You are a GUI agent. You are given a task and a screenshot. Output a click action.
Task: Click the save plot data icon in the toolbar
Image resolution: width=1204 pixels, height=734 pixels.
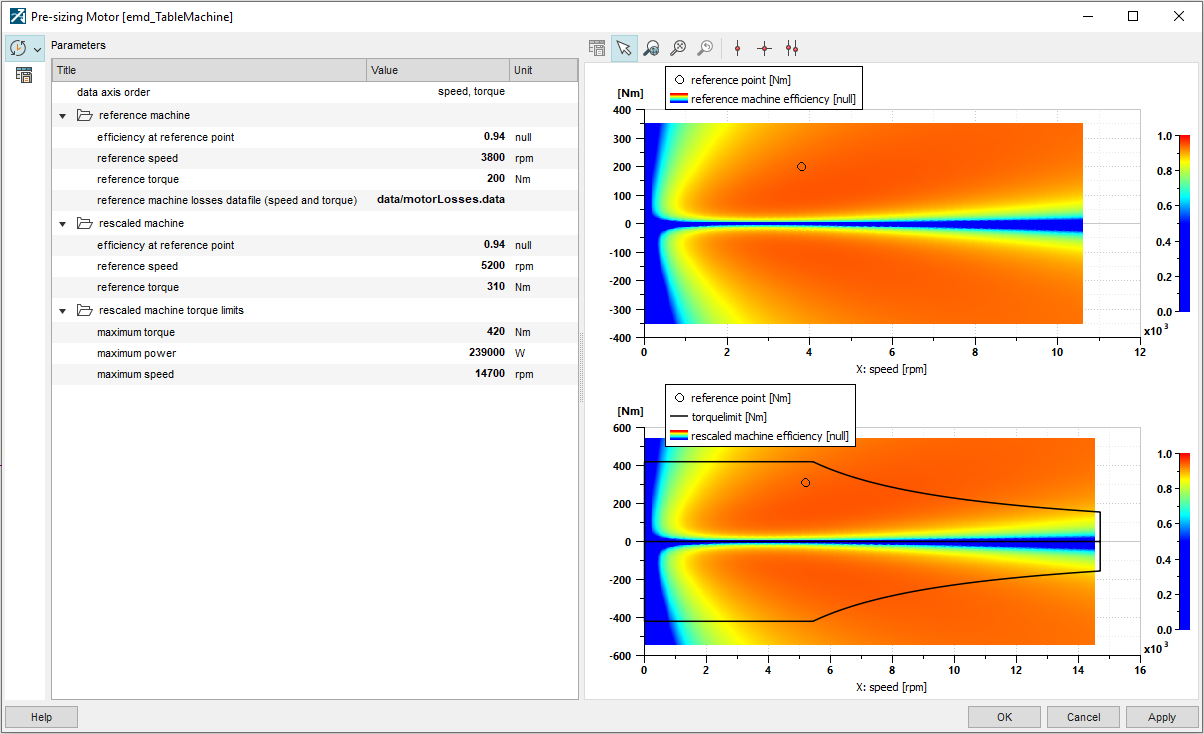596,48
